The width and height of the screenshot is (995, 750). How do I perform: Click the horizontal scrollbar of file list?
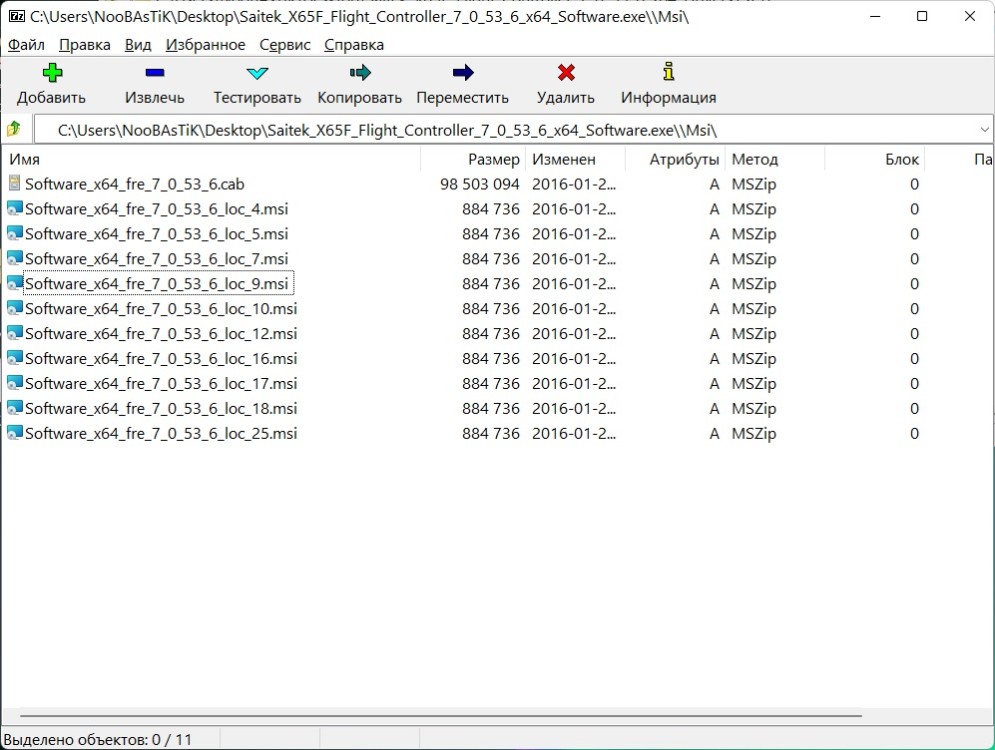[x=440, y=716]
